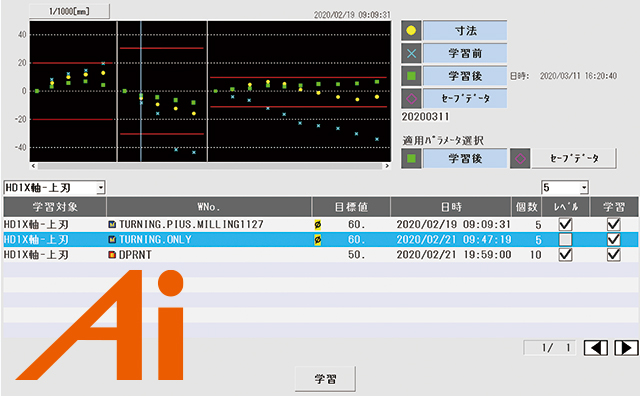The image size is (640, 396).
Task: Click magenta diamond icon under 適用パラメータ選択
Action: (520, 158)
